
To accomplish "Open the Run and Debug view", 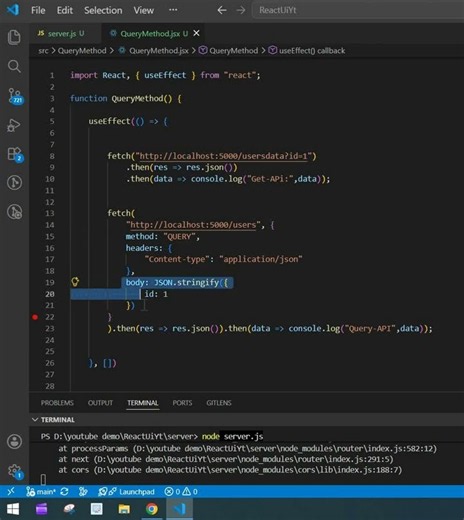I will (x=14, y=125).
